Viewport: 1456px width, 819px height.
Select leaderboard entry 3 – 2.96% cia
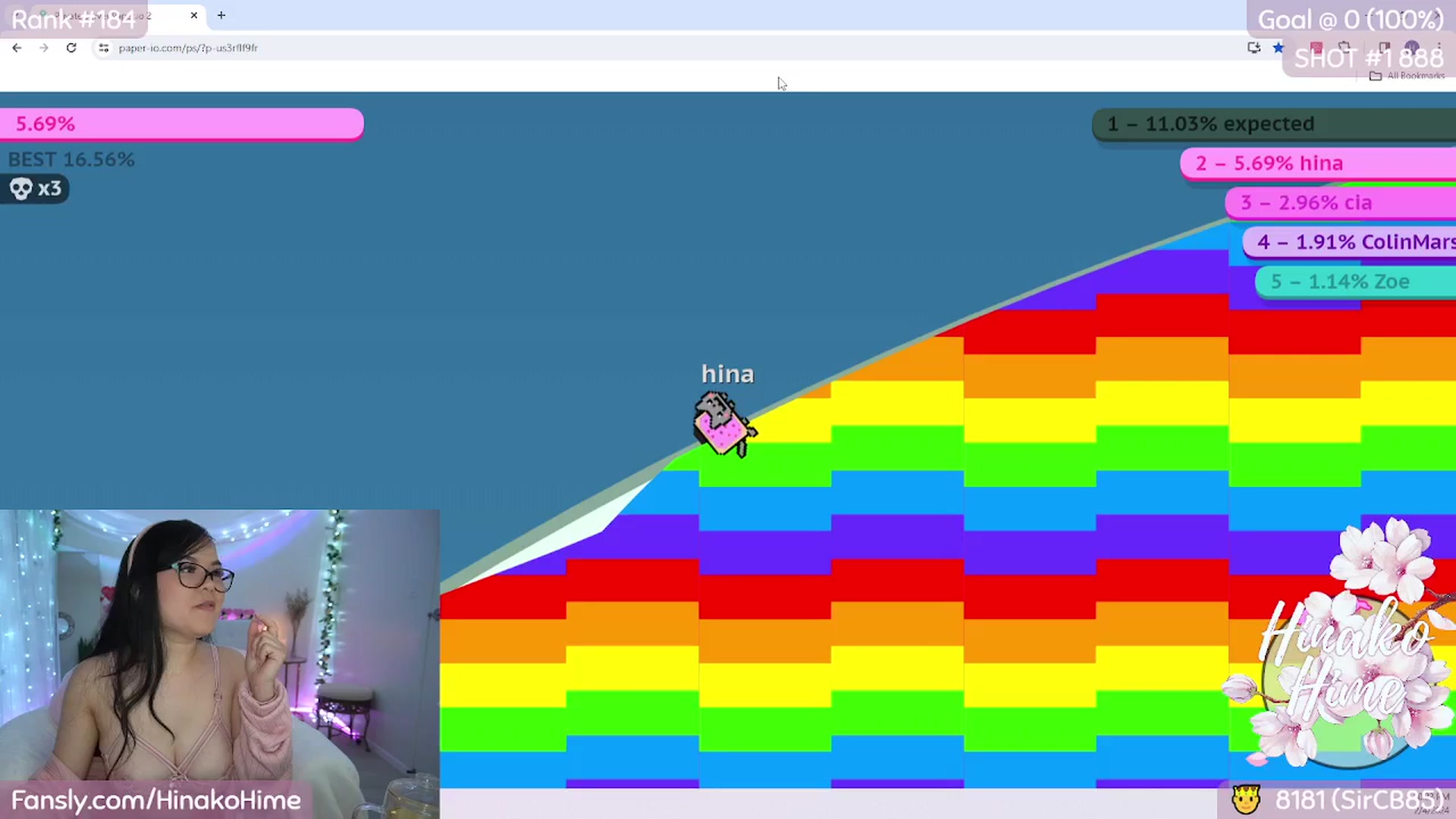pyautogui.click(x=1341, y=202)
